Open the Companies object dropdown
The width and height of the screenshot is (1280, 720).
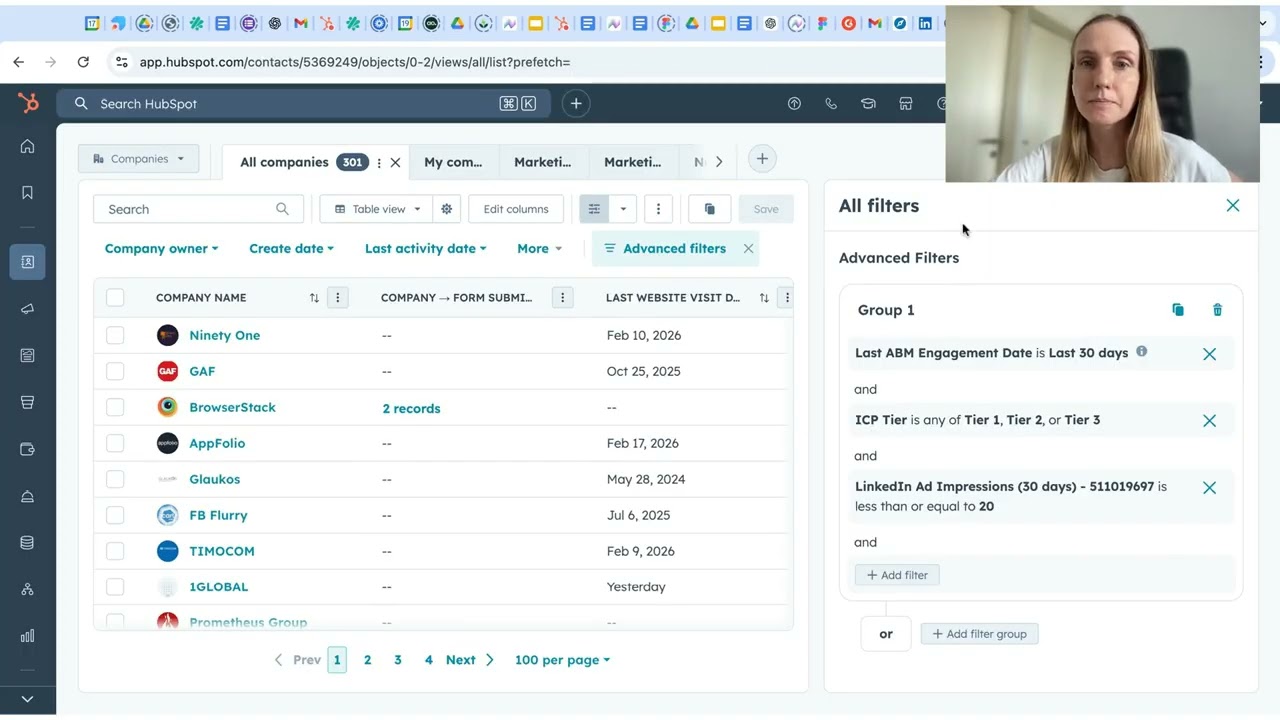coord(138,159)
